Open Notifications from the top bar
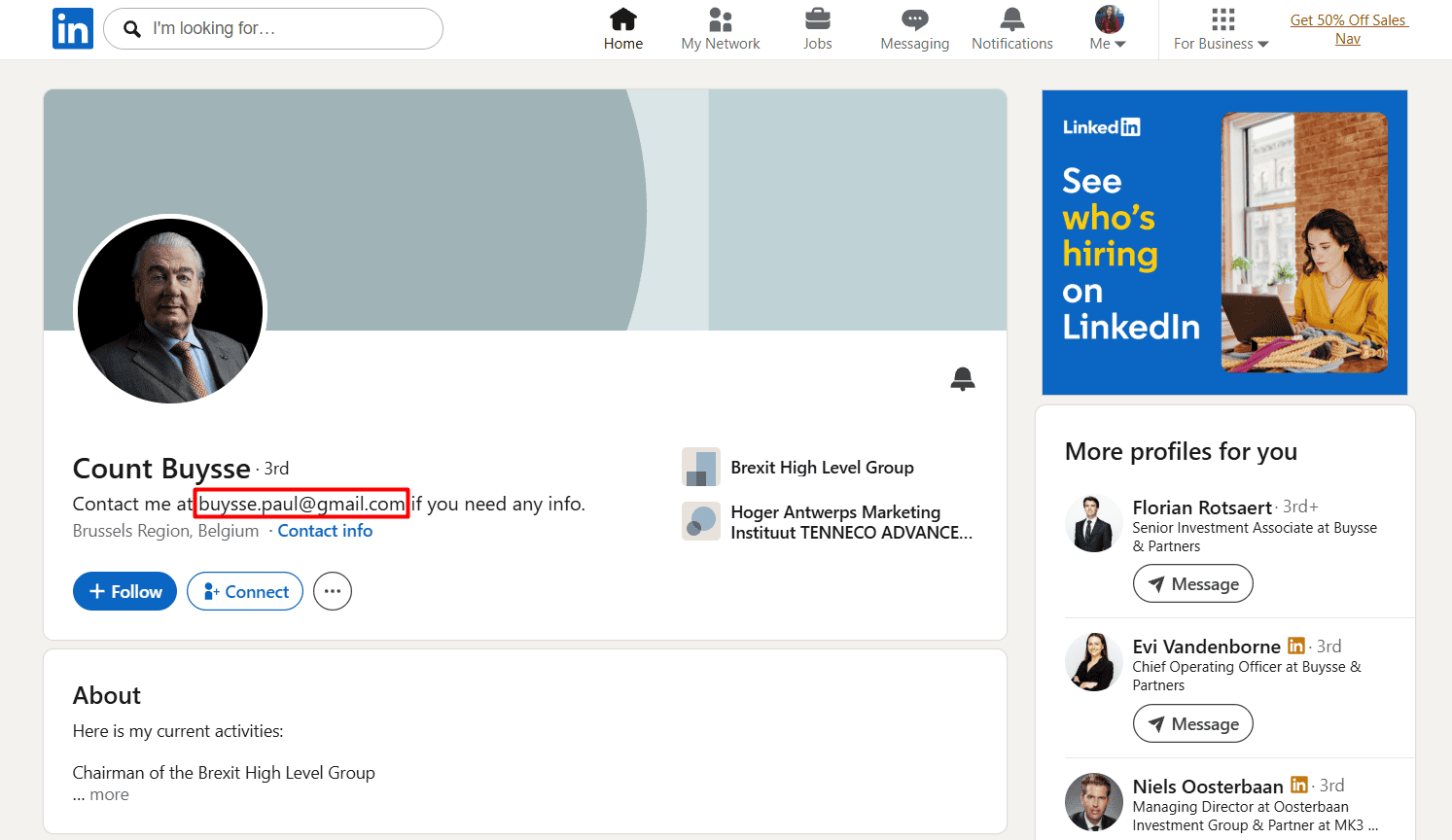The image size is (1452, 840). [x=1012, y=29]
